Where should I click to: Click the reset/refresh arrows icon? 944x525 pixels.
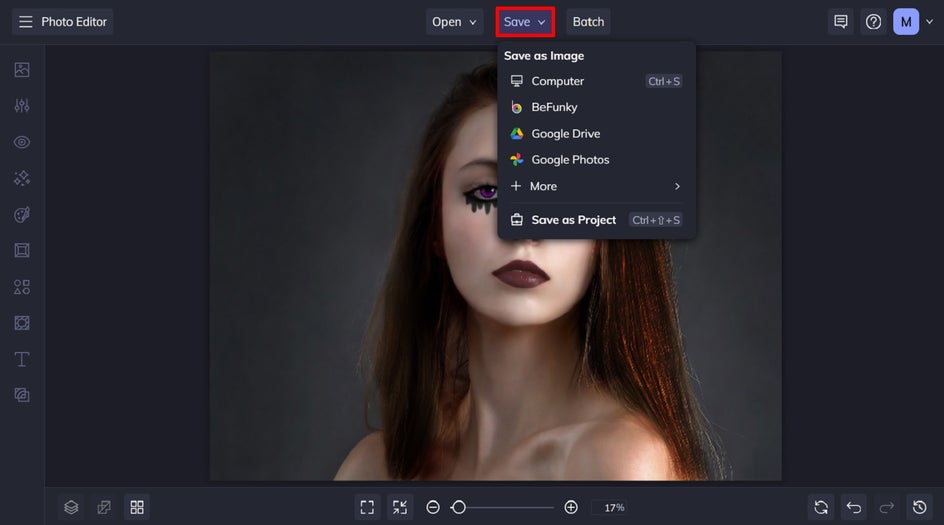(x=821, y=508)
